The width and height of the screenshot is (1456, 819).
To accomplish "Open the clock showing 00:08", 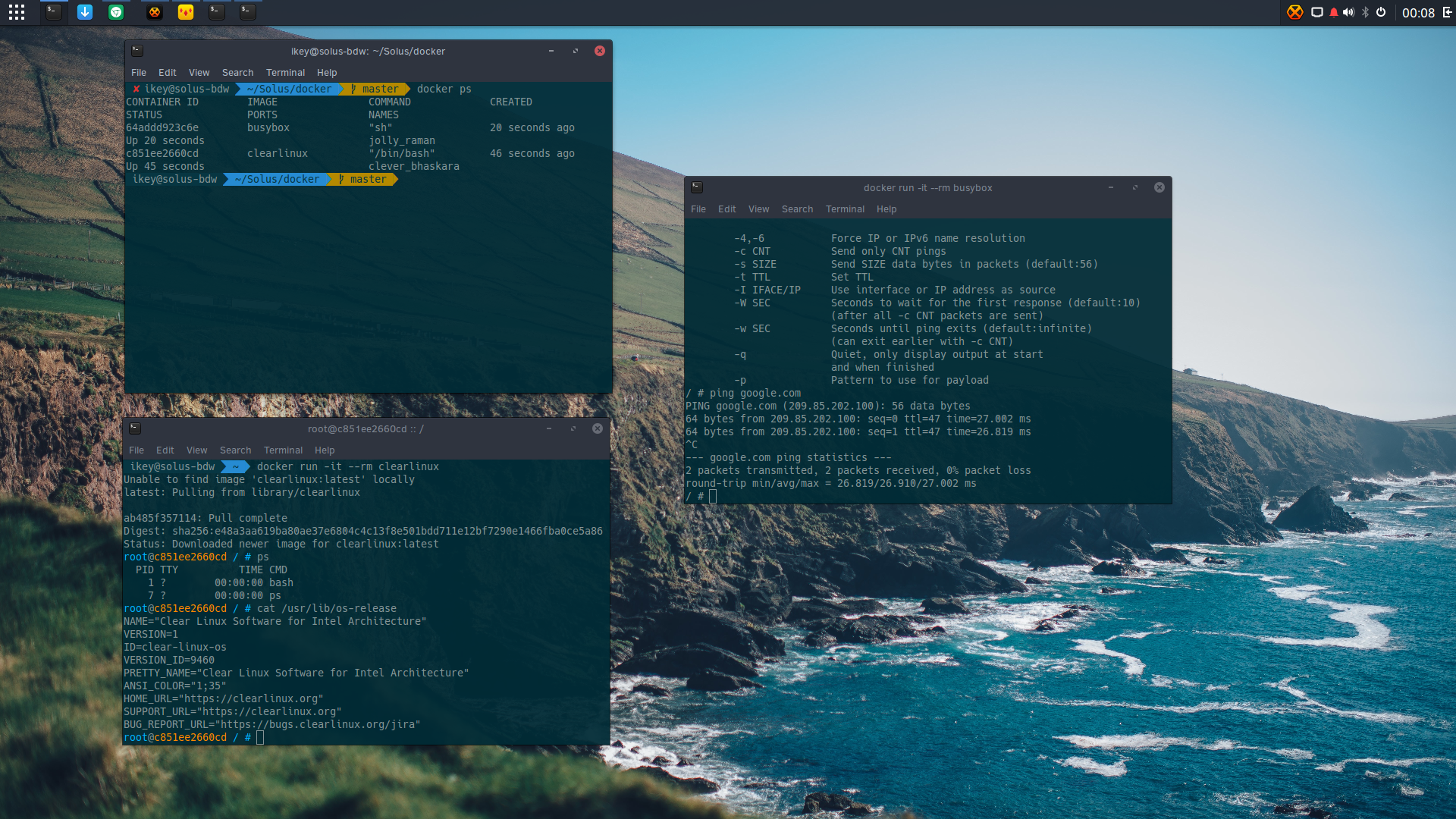I will pyautogui.click(x=1418, y=13).
